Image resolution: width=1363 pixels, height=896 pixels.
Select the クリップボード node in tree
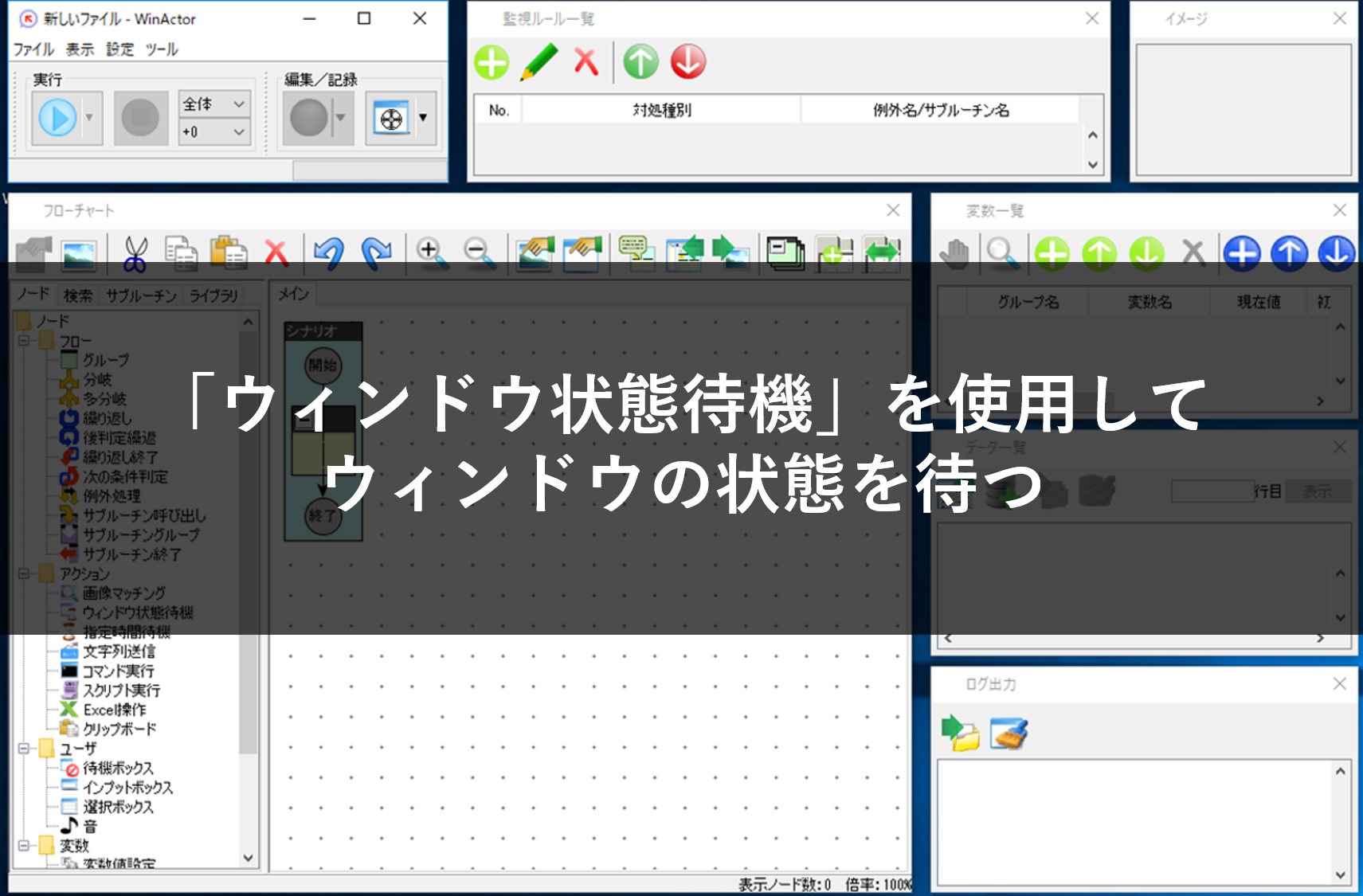pos(120,729)
